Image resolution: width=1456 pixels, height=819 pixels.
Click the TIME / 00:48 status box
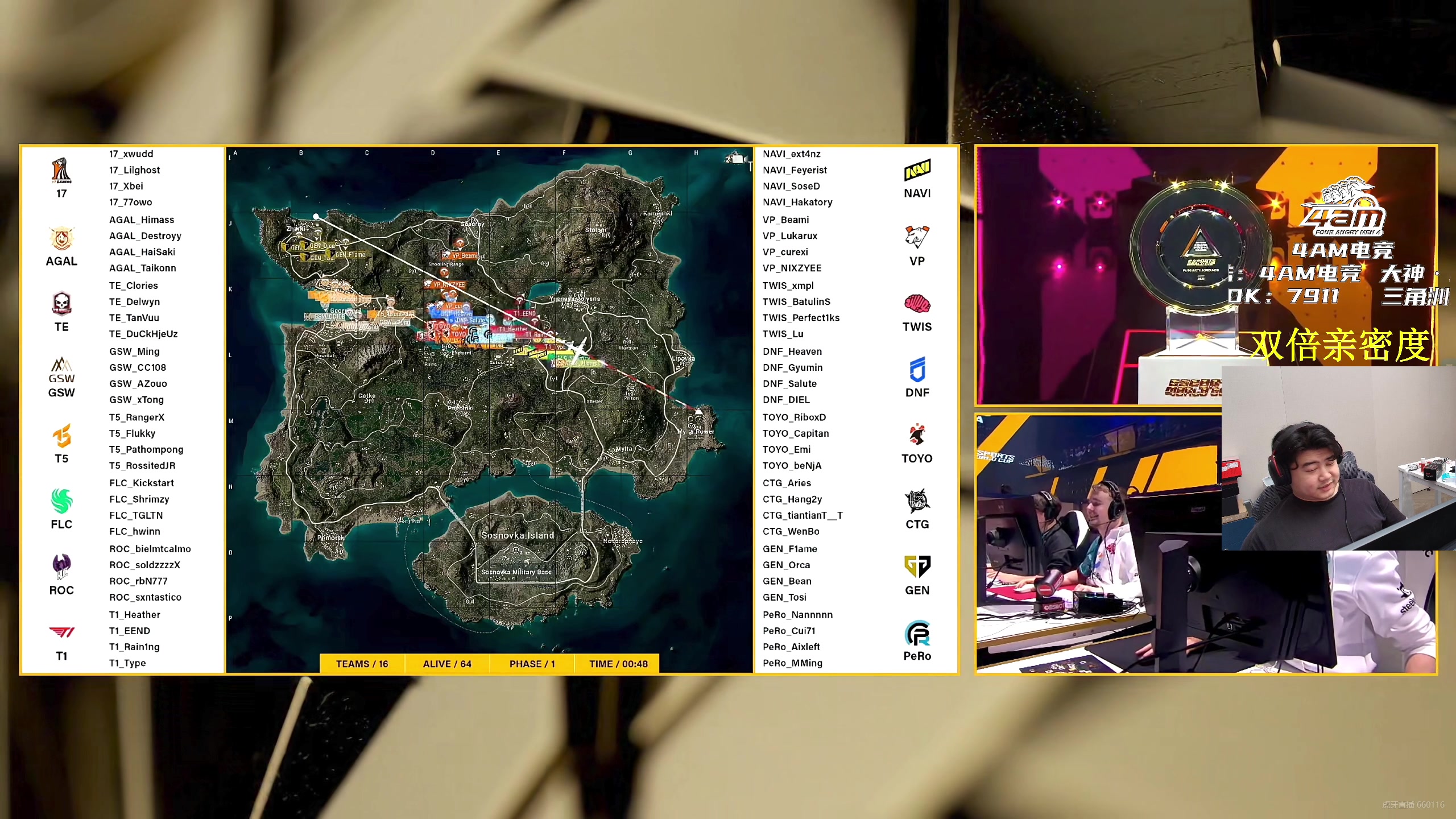[618, 664]
